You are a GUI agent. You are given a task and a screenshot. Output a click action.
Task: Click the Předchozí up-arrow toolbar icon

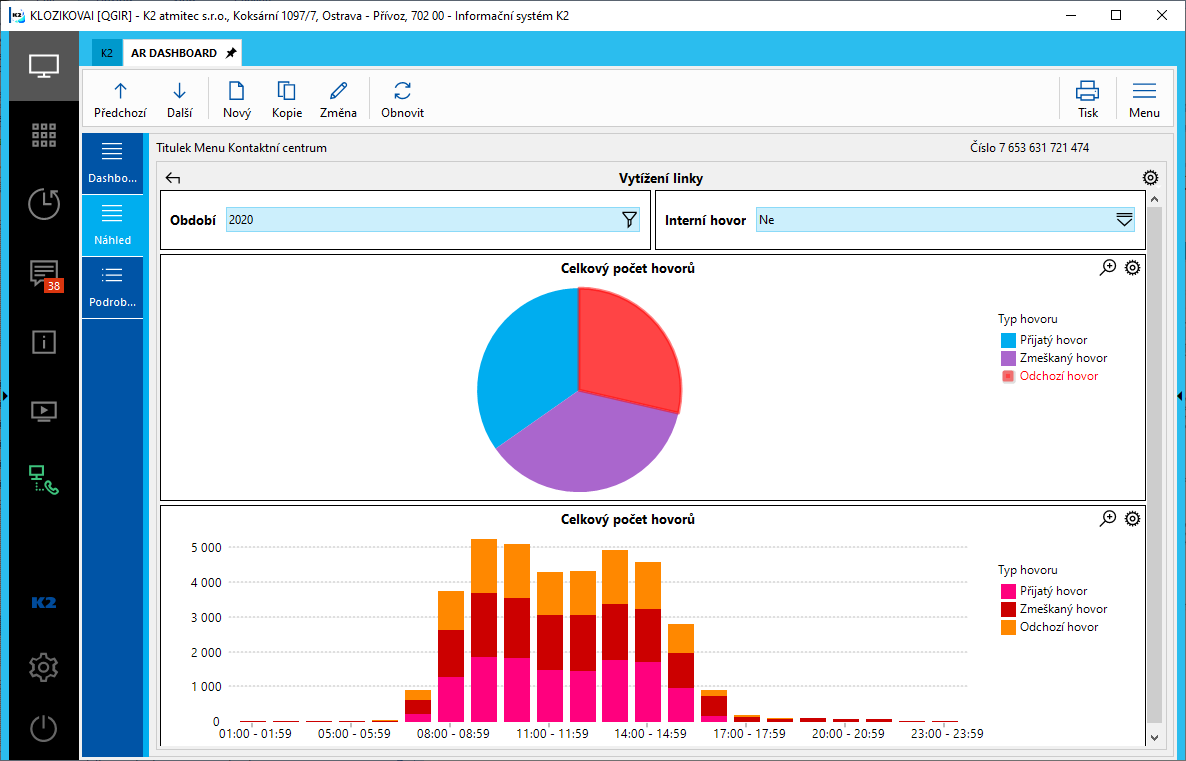[x=120, y=91]
